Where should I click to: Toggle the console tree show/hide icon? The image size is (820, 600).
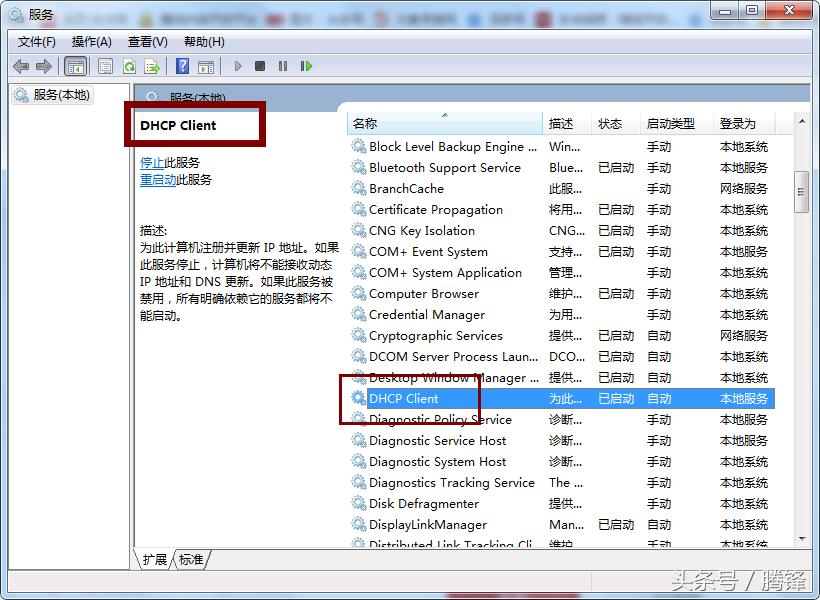pos(76,66)
